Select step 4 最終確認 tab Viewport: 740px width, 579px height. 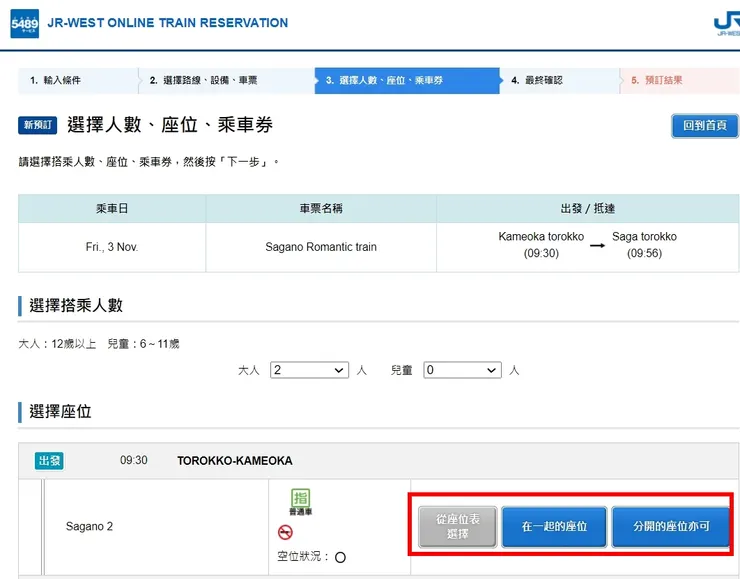coord(560,80)
